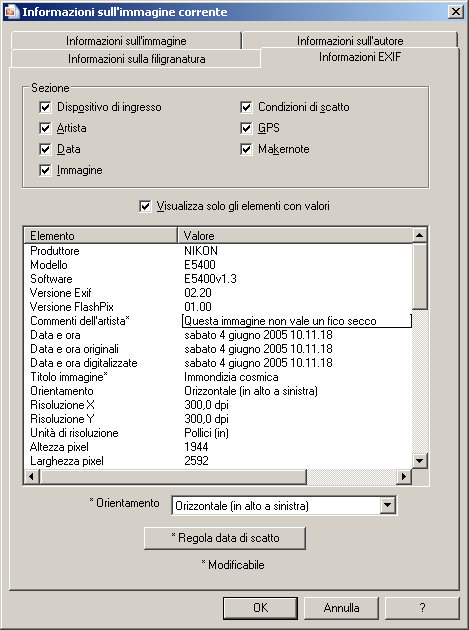Select the Produttore row
The width and height of the screenshot is (469, 630).
click(218, 251)
